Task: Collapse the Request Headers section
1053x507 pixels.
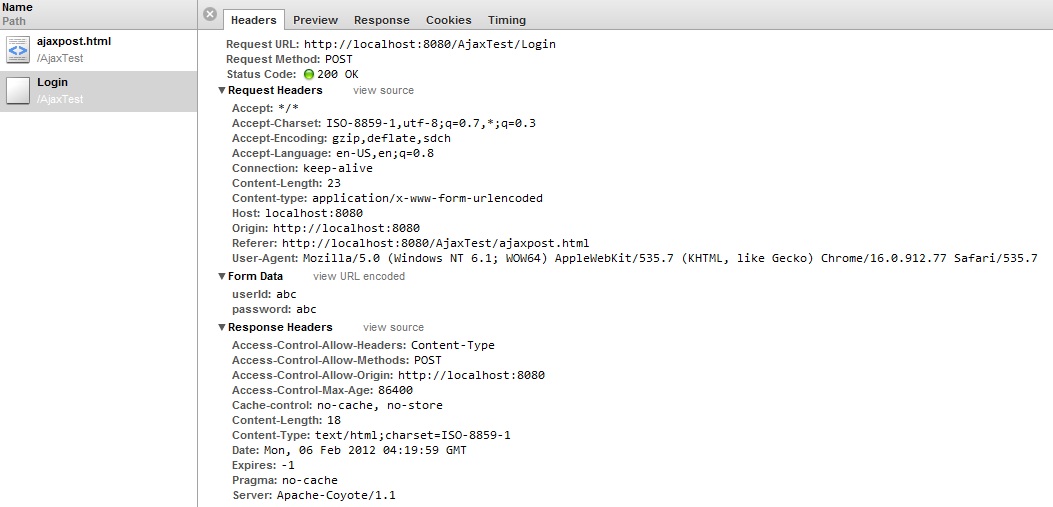Action: pyautogui.click(x=222, y=91)
